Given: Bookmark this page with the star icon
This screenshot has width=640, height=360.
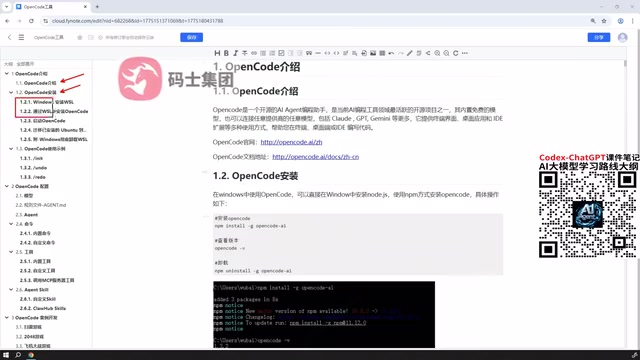Looking at the screenshot, I should (x=604, y=21).
